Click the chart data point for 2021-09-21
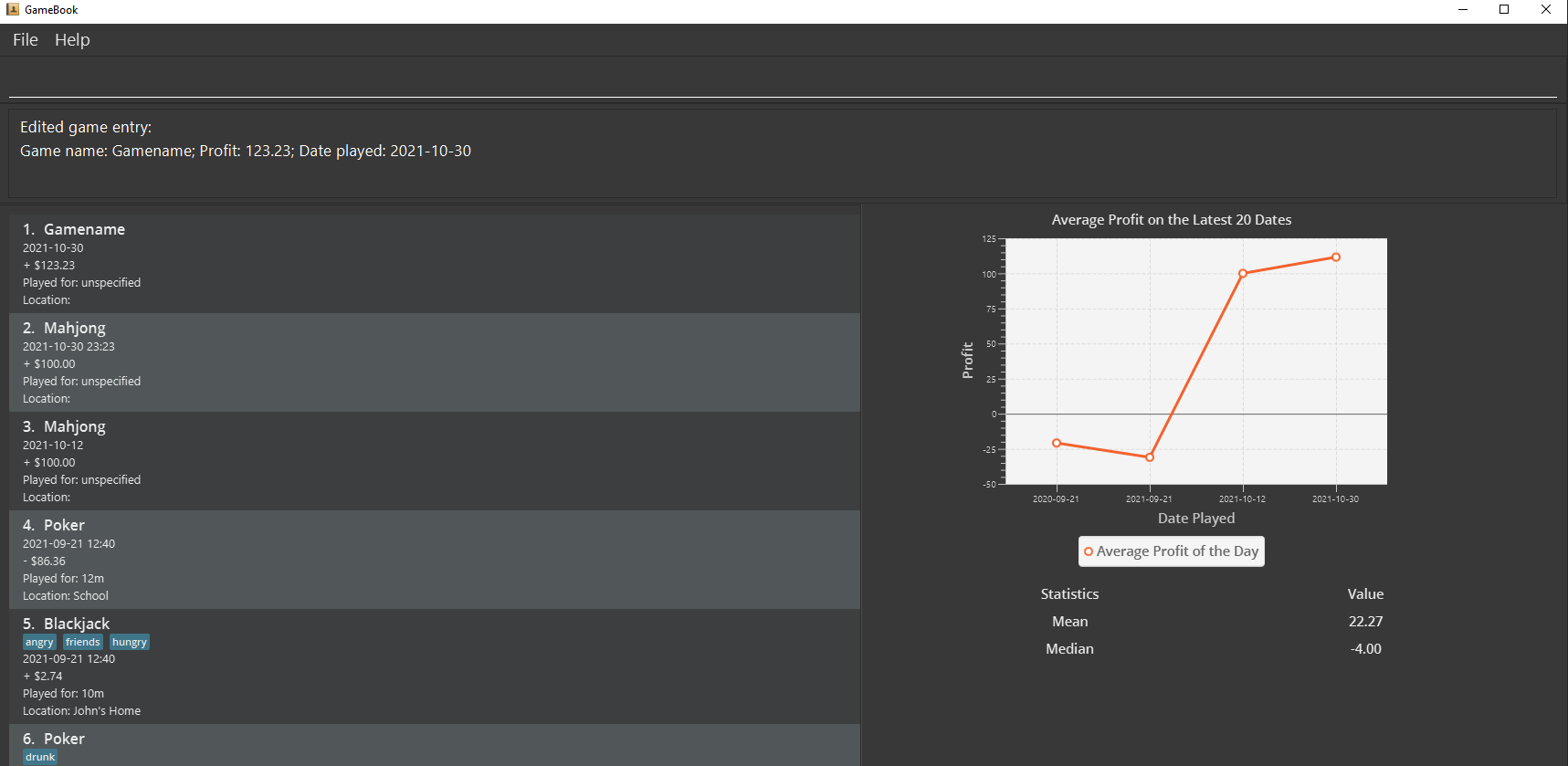This screenshot has width=1568, height=766. 1150,457
